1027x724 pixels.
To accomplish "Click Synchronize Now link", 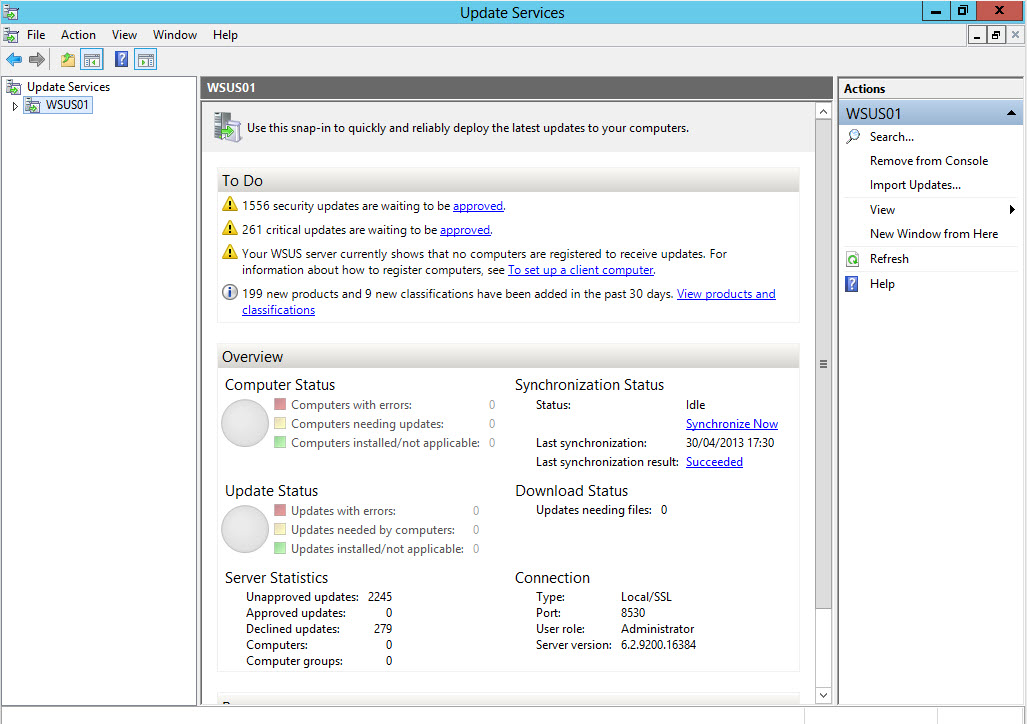I will click(732, 424).
